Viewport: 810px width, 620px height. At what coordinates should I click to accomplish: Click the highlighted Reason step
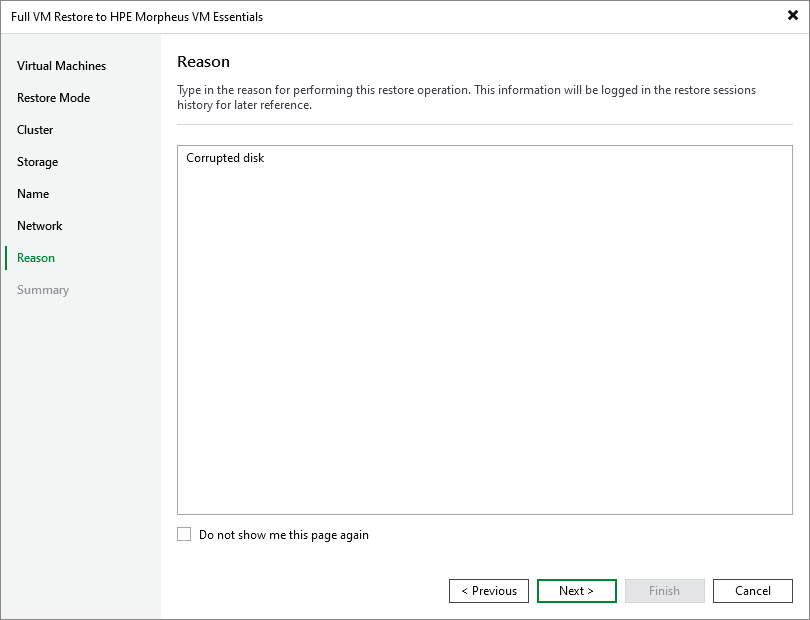tap(35, 258)
